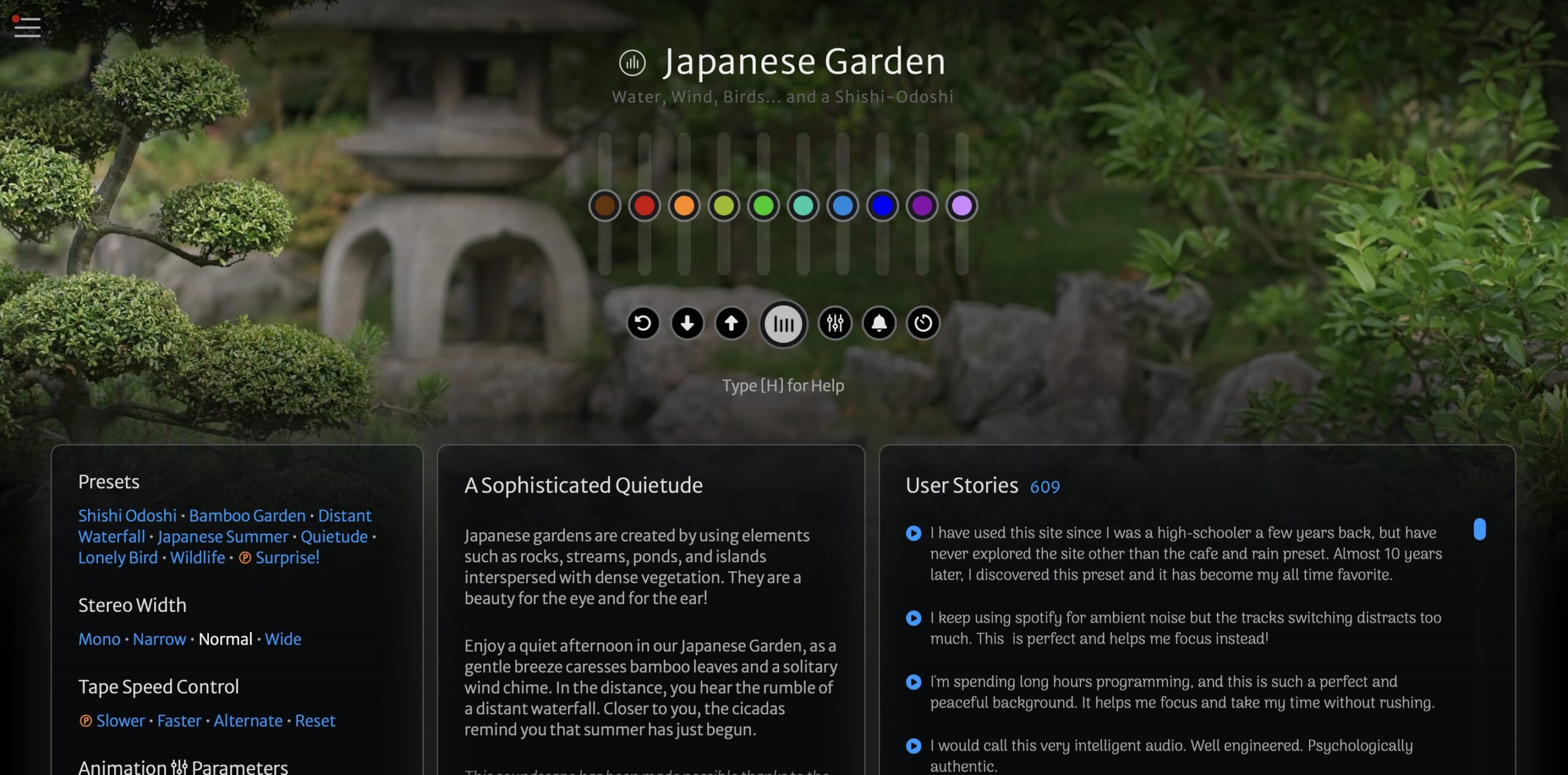Adjust the purple slider knob

click(x=922, y=206)
